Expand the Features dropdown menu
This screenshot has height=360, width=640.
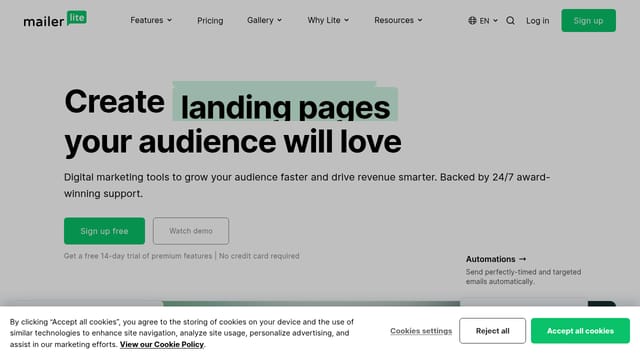click(x=151, y=20)
